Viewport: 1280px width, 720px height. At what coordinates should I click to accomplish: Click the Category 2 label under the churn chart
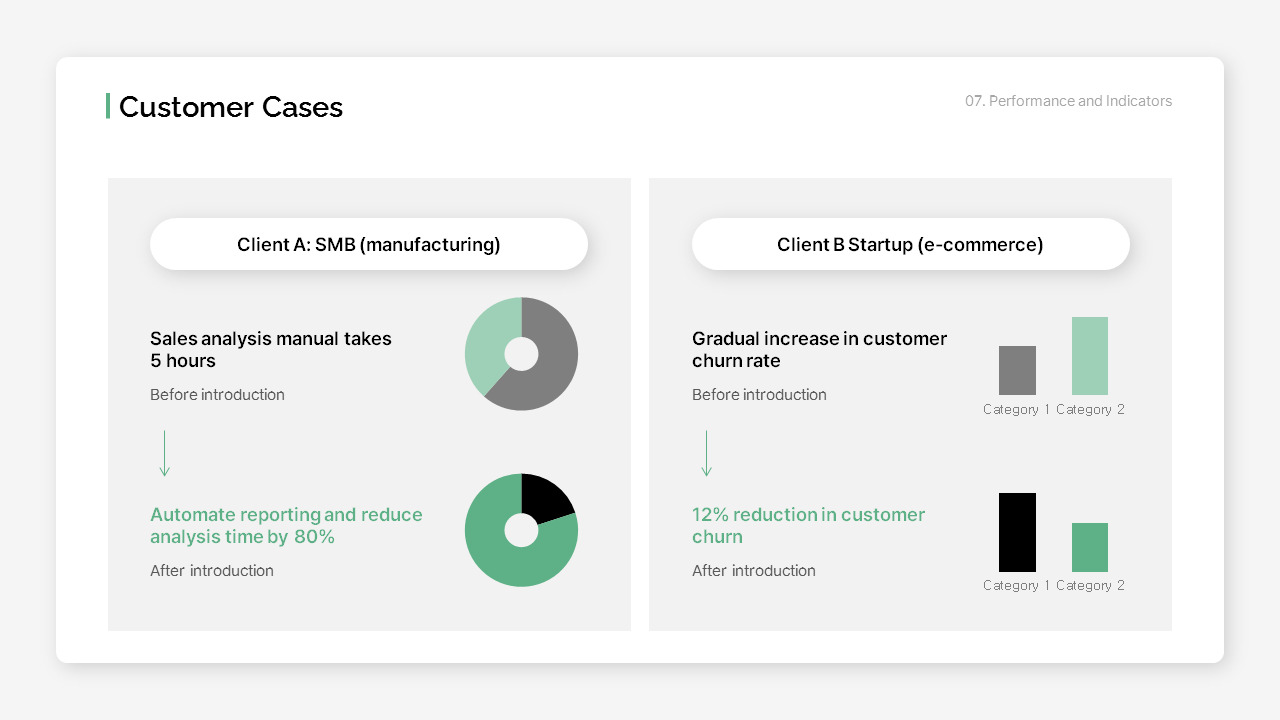click(1090, 409)
